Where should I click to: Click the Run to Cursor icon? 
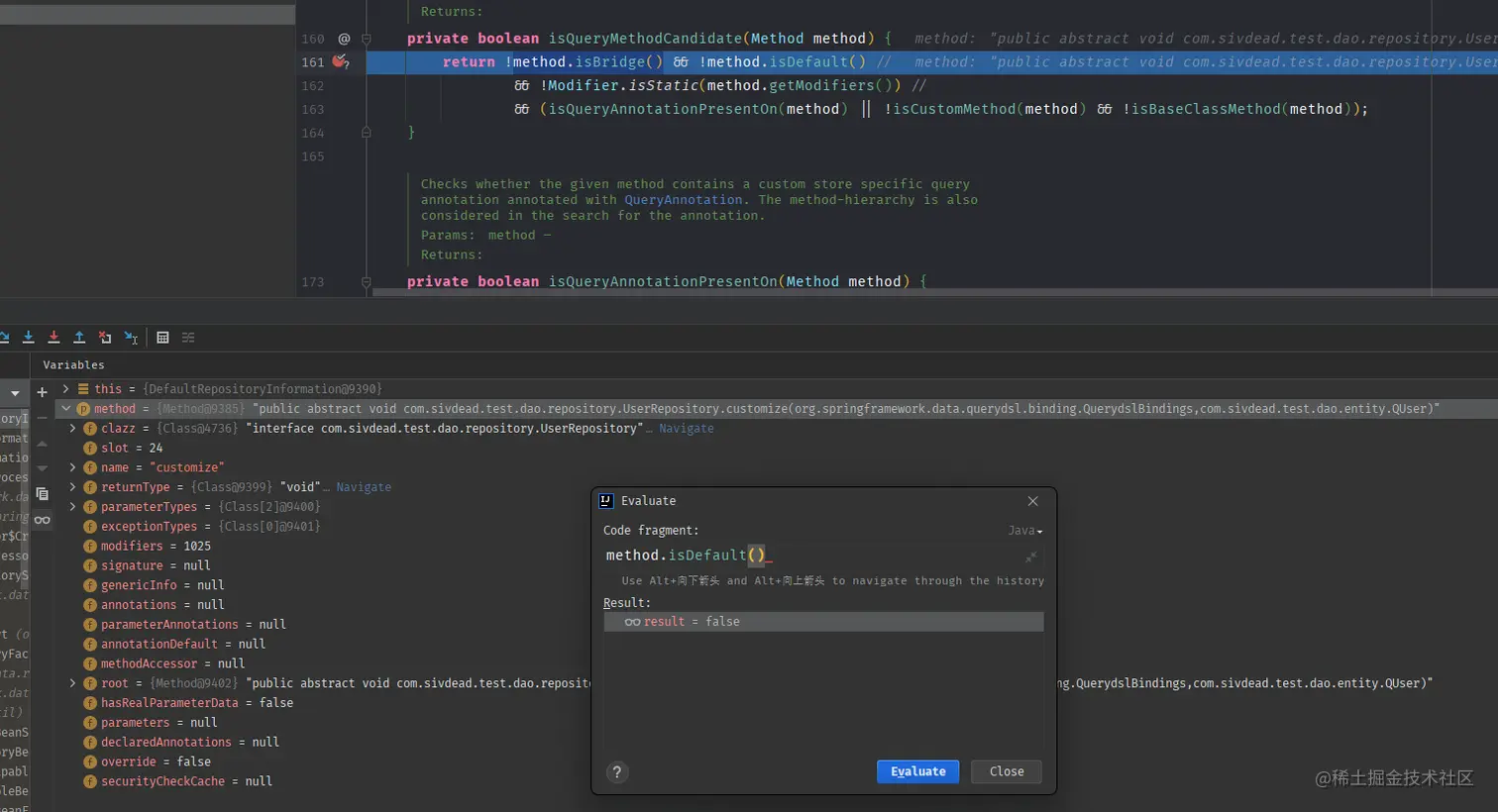tap(131, 338)
